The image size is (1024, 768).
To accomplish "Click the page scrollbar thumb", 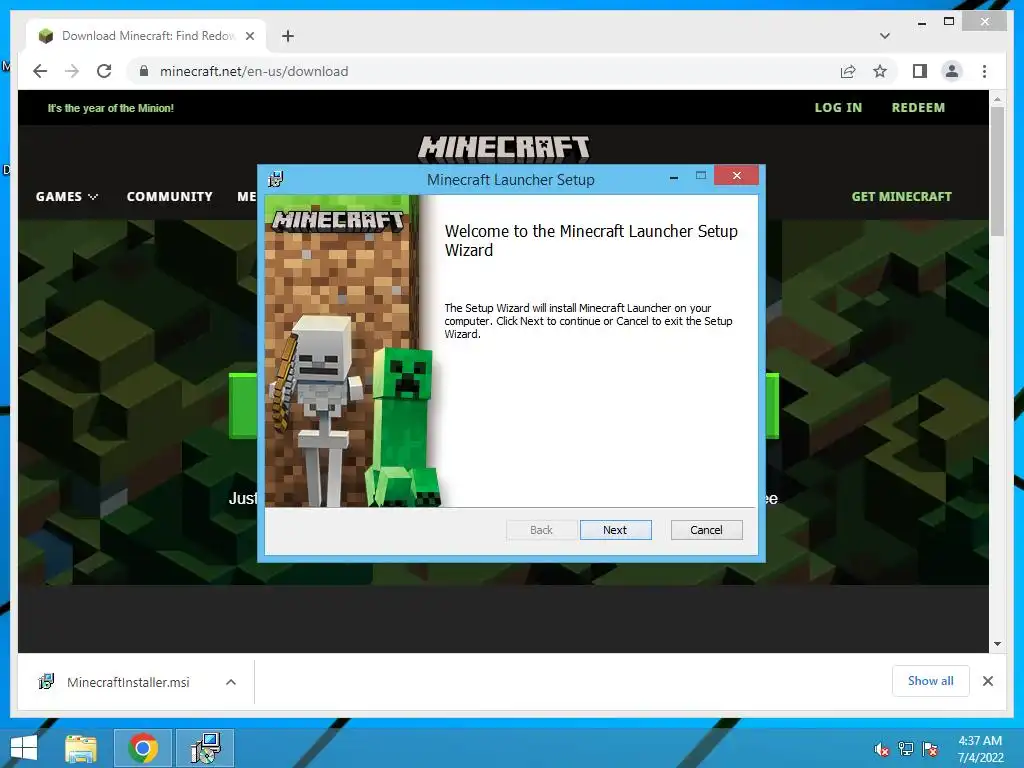I will point(997,171).
